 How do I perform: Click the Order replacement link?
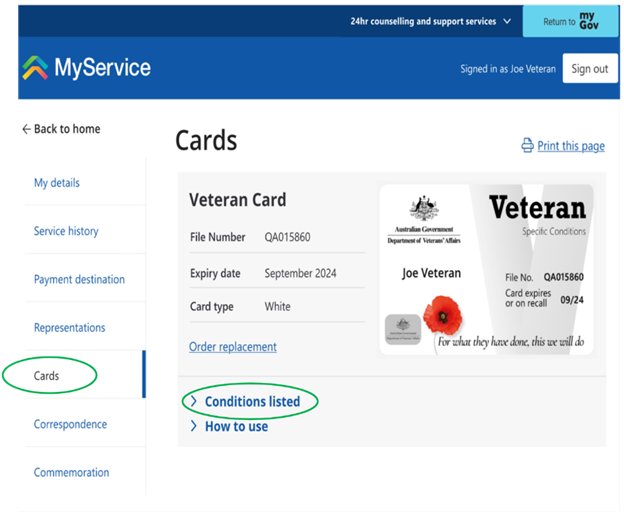(233, 347)
